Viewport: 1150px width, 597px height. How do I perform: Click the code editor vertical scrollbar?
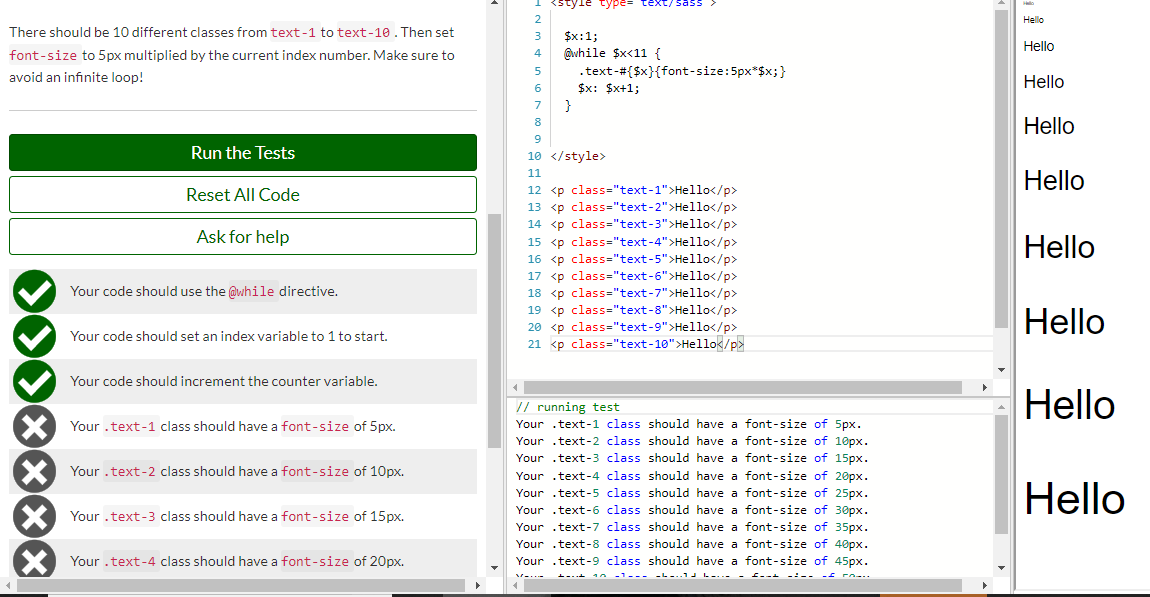click(x=1001, y=168)
